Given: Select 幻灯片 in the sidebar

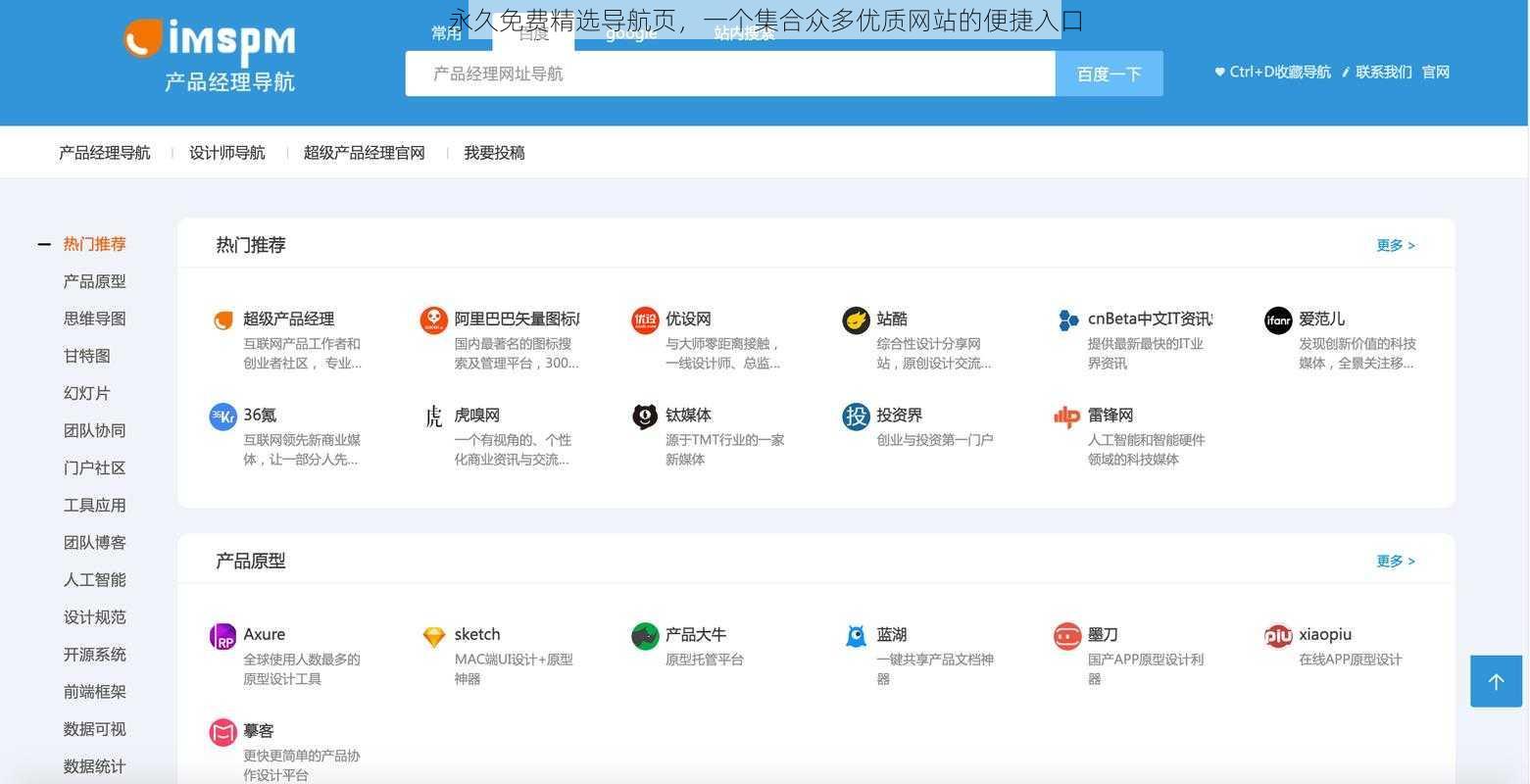Looking at the screenshot, I should pos(87,393).
